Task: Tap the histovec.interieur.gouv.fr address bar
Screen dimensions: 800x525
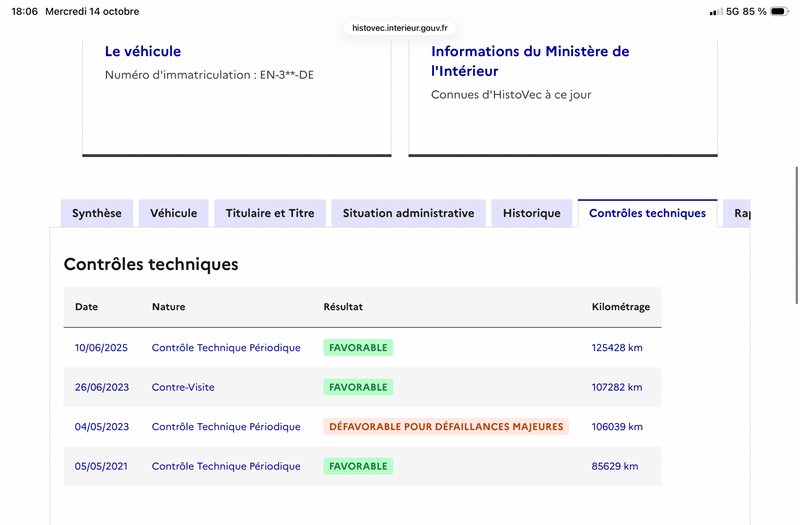Action: click(x=400, y=28)
